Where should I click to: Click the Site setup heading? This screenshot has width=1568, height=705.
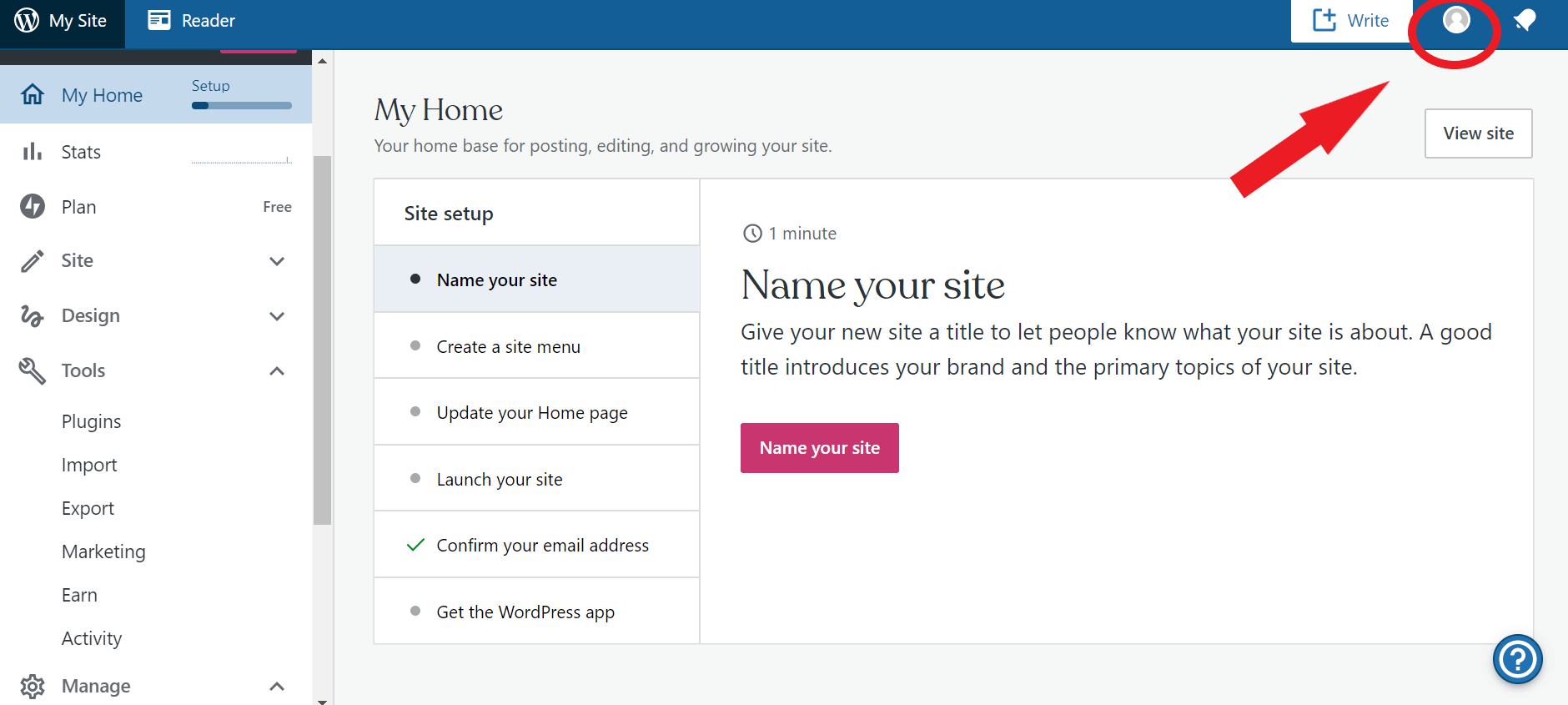tap(449, 214)
